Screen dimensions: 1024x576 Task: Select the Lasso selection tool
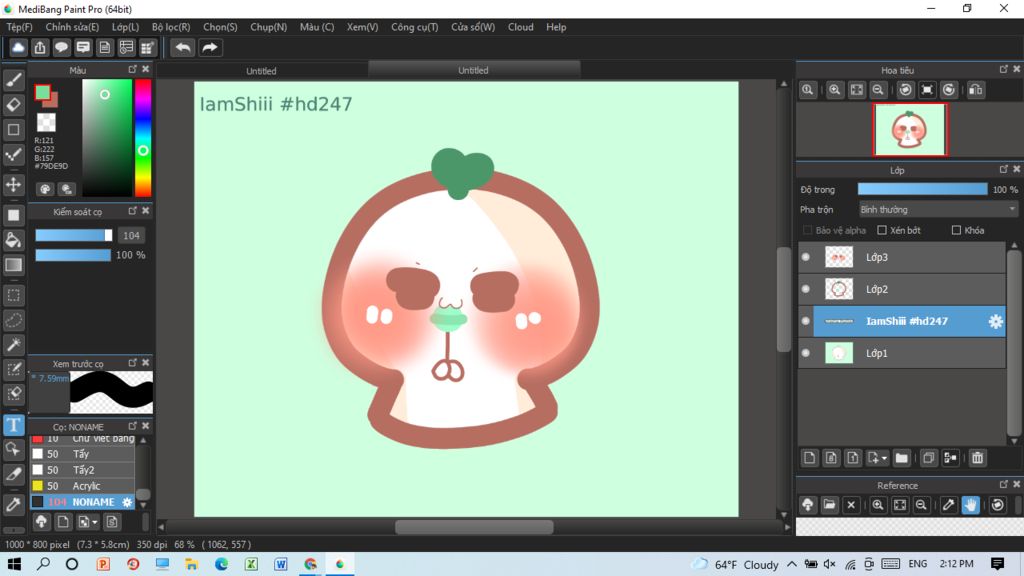(13, 320)
